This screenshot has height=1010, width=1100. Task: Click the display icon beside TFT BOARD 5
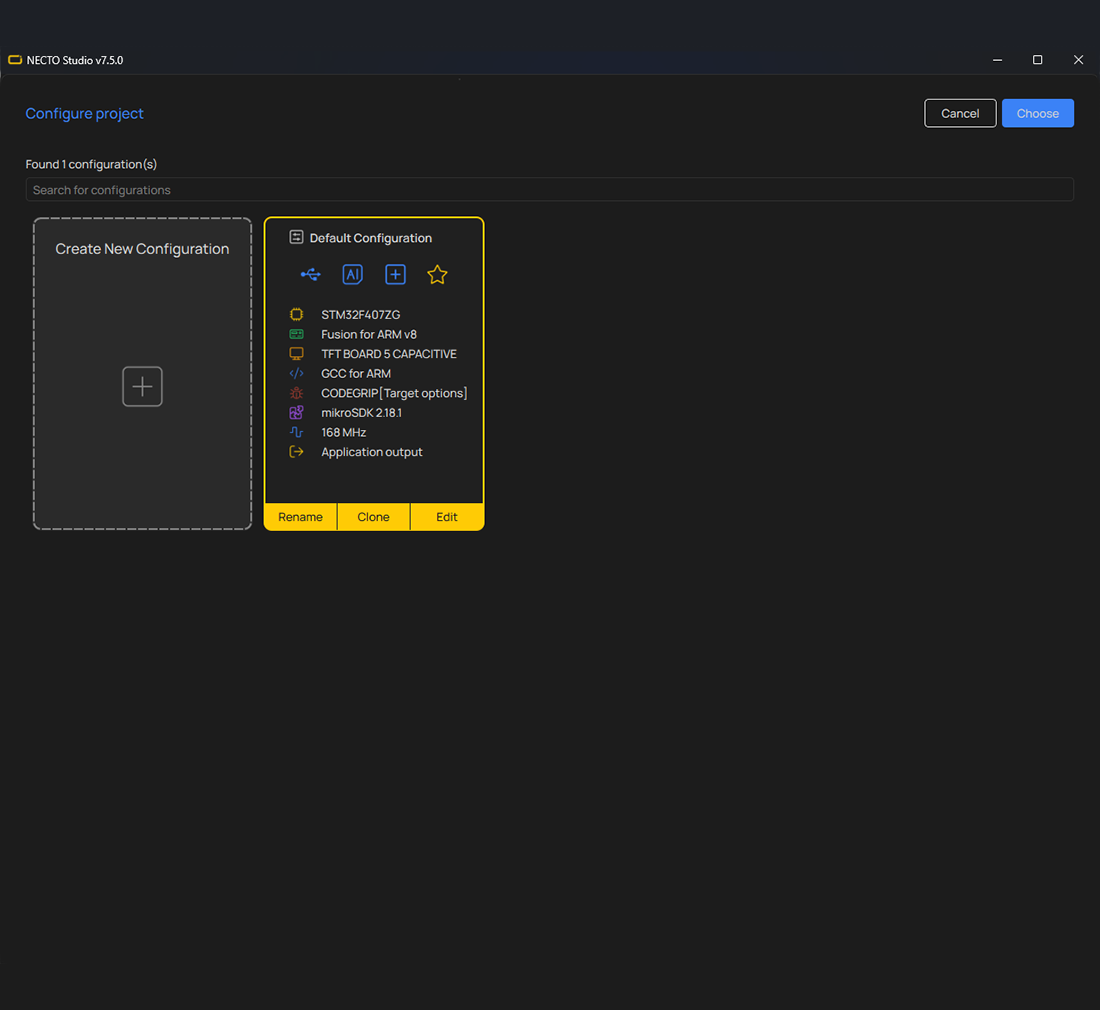pyautogui.click(x=297, y=354)
